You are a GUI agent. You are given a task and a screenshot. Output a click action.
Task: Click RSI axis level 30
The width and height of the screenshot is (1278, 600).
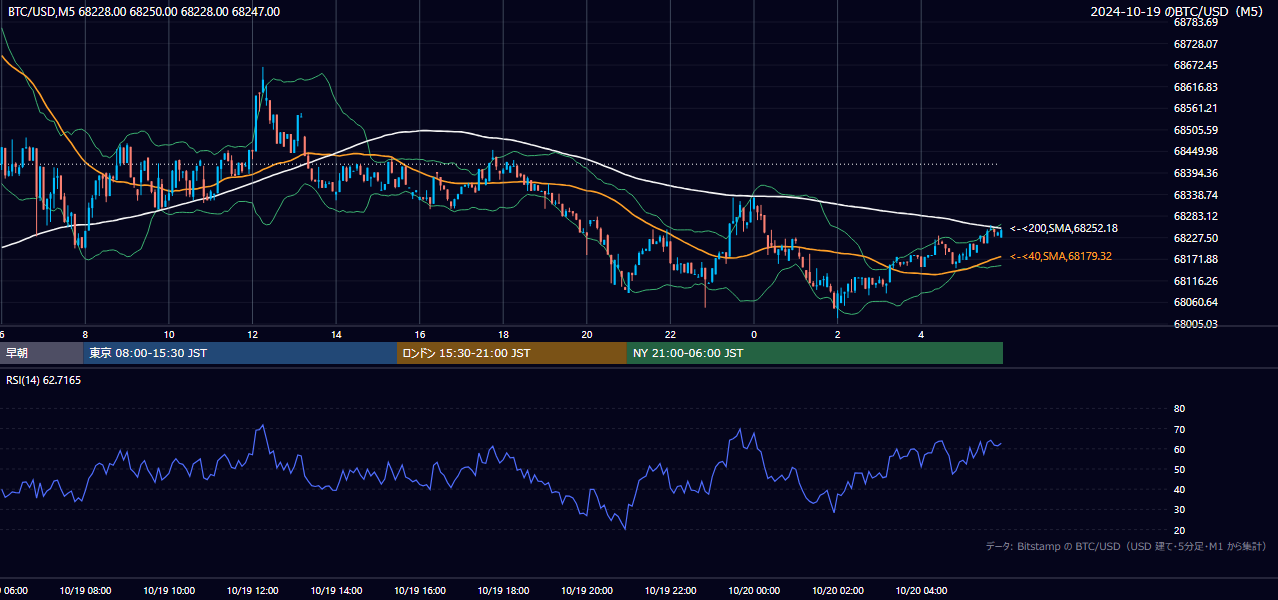click(x=1179, y=510)
